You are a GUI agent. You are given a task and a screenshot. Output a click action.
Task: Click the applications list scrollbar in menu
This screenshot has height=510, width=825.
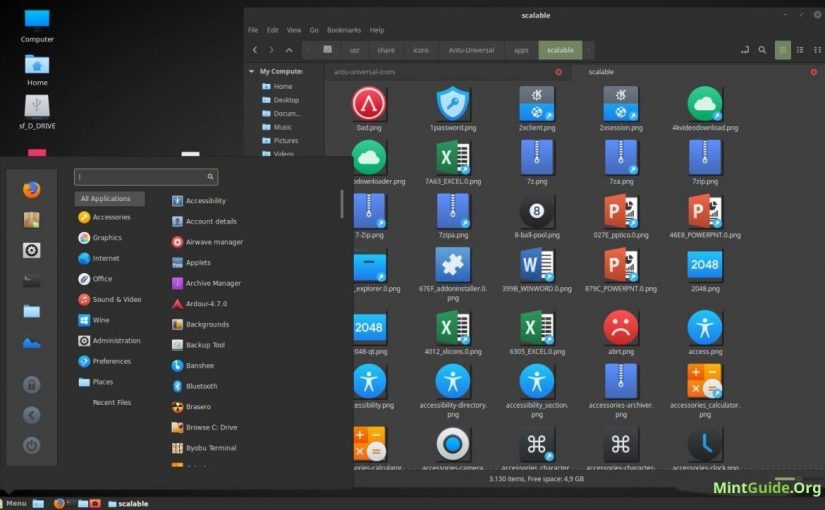click(x=342, y=204)
